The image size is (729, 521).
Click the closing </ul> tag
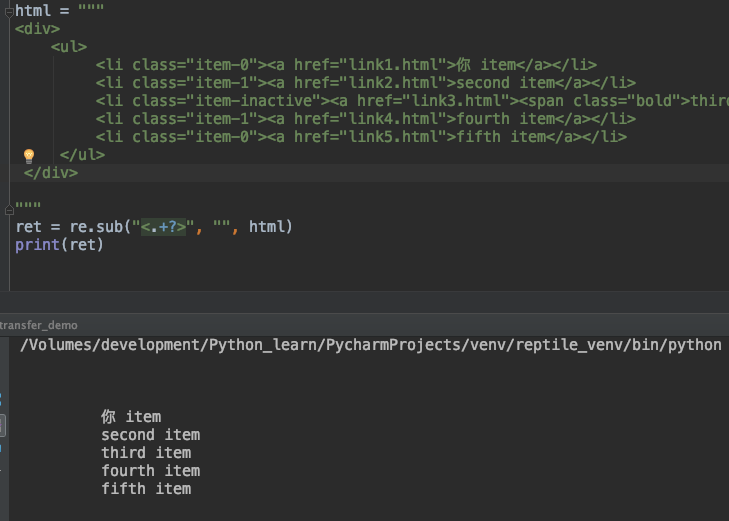(x=82, y=155)
